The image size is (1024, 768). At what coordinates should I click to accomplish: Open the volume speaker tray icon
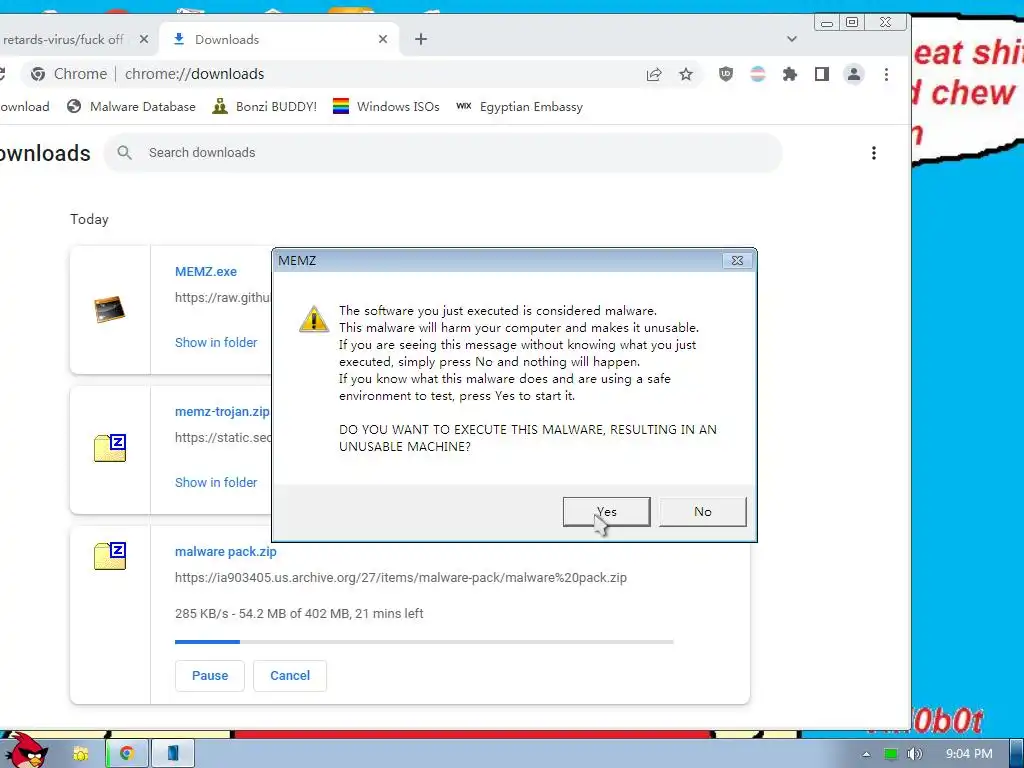coord(915,754)
